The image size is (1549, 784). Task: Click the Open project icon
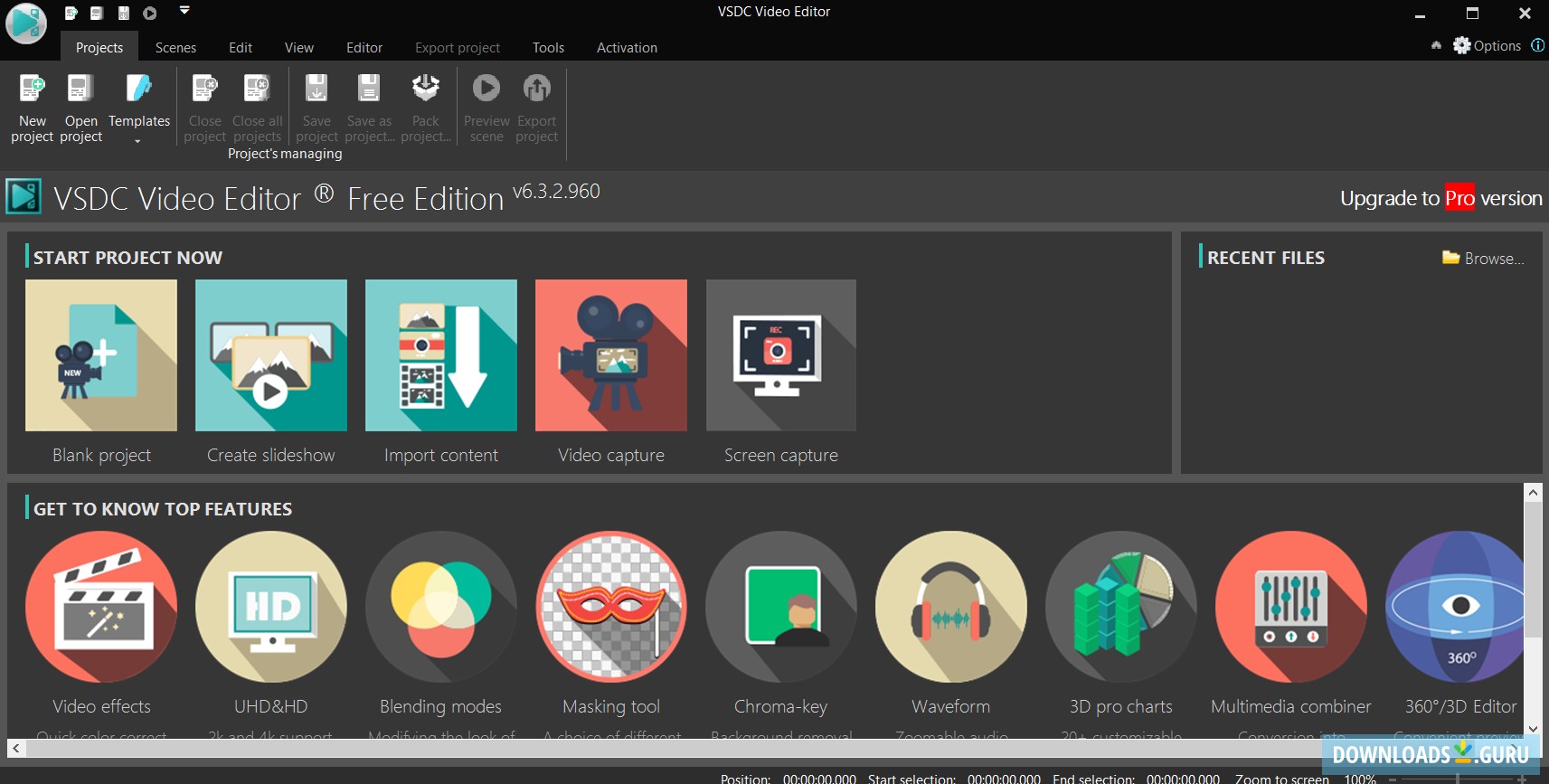[x=80, y=89]
